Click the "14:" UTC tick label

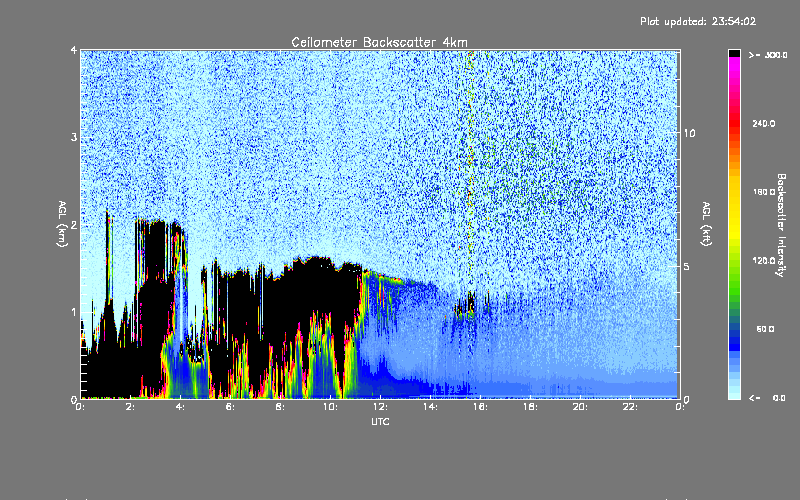click(430, 407)
